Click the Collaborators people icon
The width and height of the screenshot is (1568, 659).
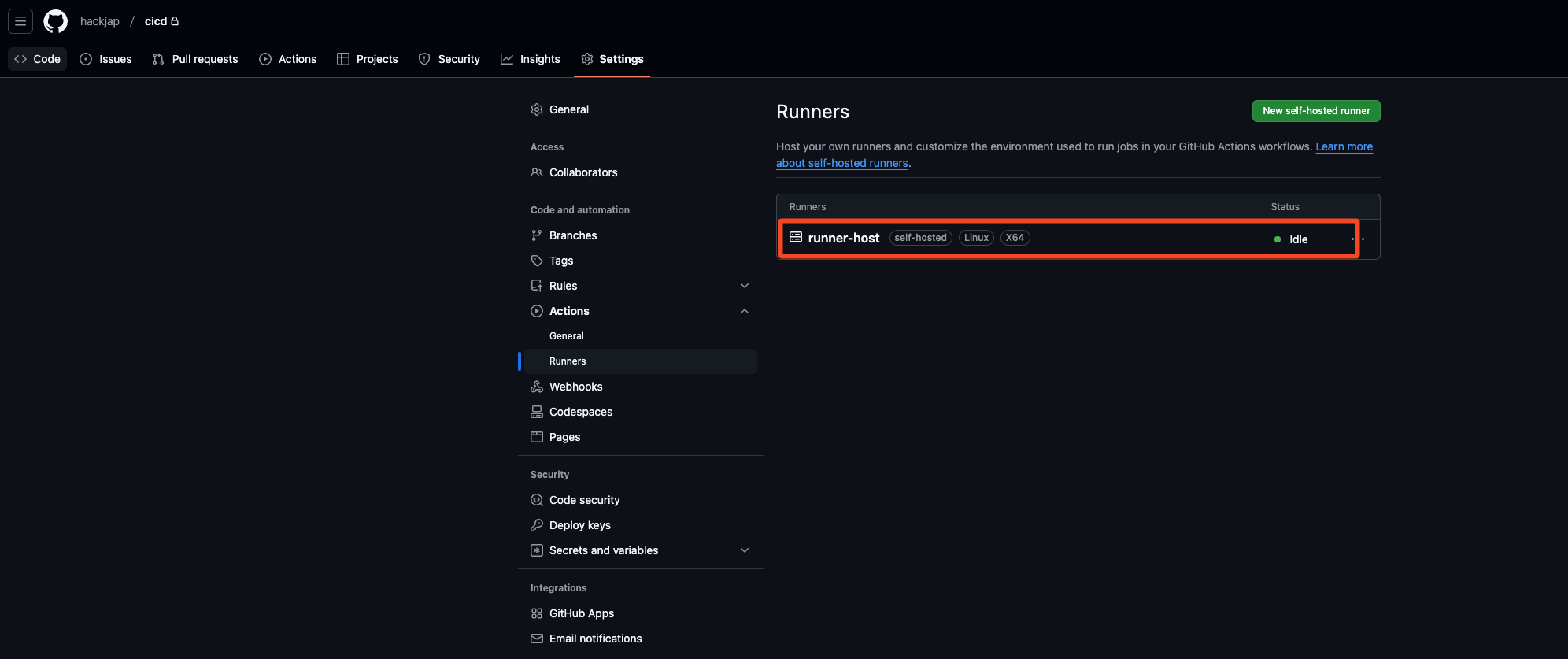click(x=537, y=172)
